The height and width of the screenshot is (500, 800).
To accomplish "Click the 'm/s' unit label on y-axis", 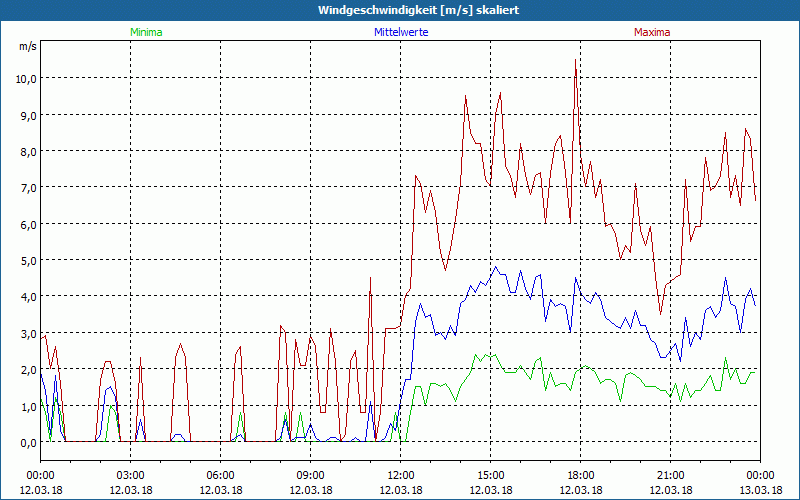I will (x=28, y=46).
